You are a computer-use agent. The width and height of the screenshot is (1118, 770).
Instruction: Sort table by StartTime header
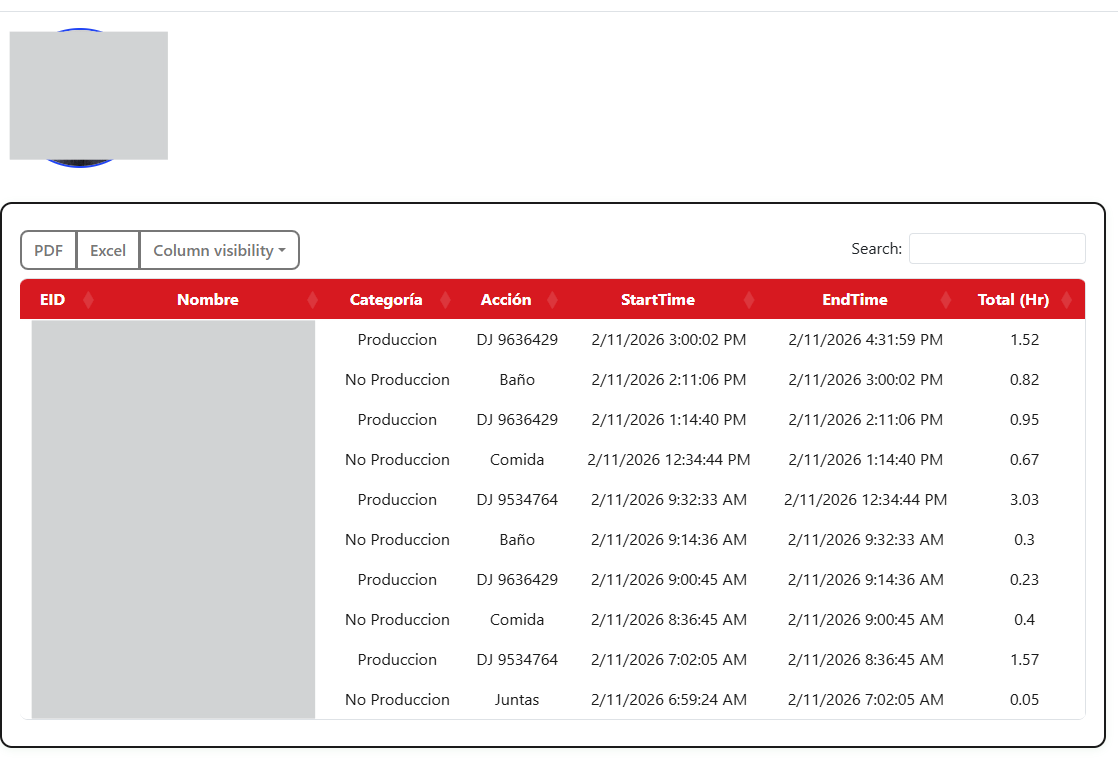[x=657, y=300]
